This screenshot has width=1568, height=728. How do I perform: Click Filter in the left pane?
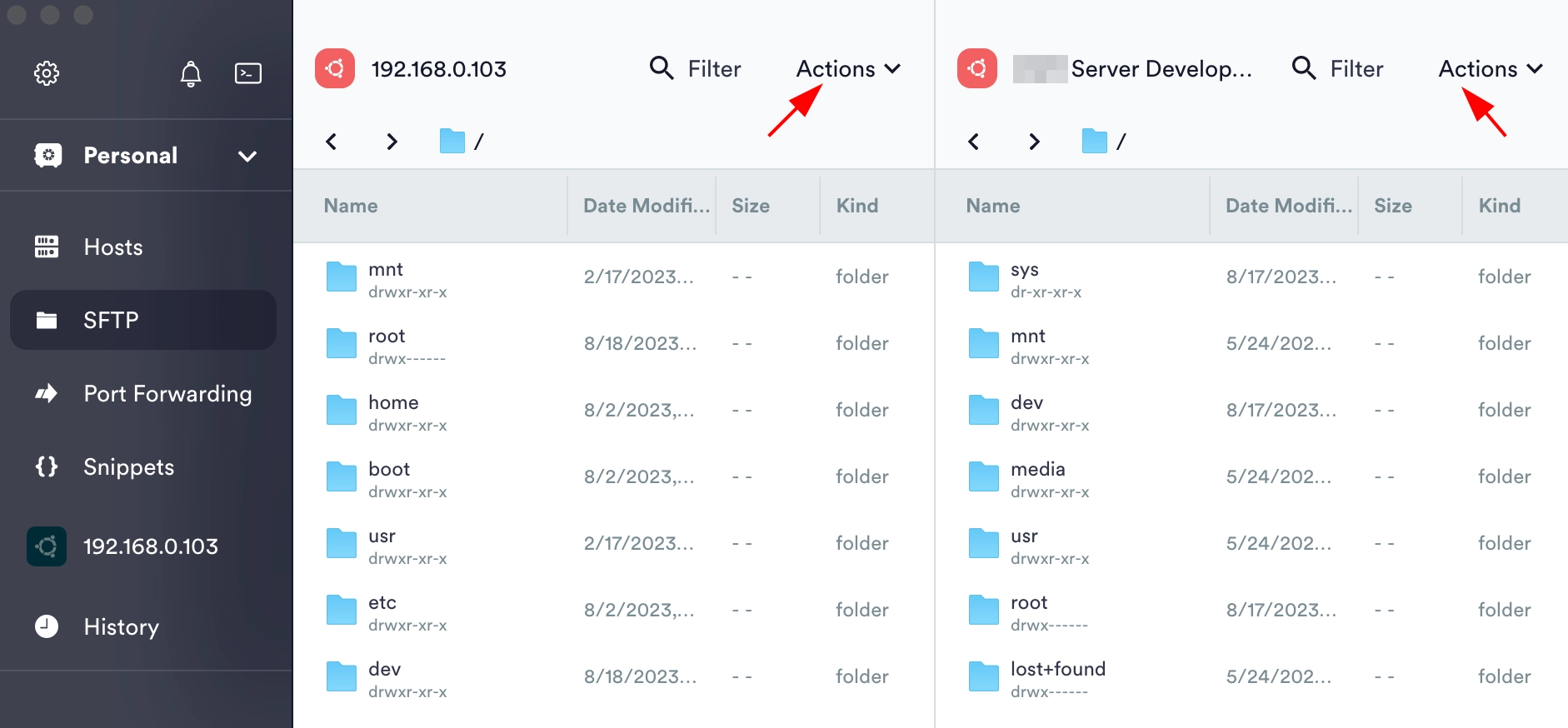(x=696, y=68)
